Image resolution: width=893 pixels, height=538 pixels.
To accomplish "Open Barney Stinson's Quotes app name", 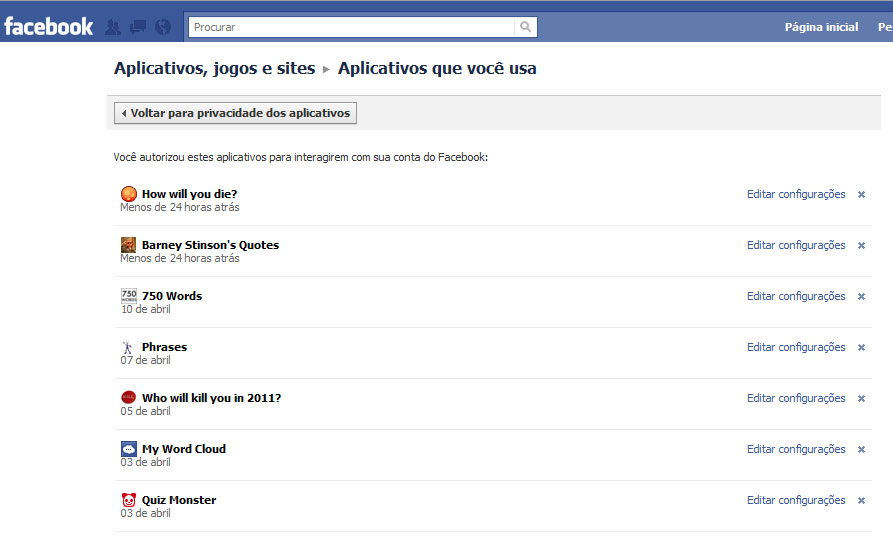I will (x=210, y=245).
